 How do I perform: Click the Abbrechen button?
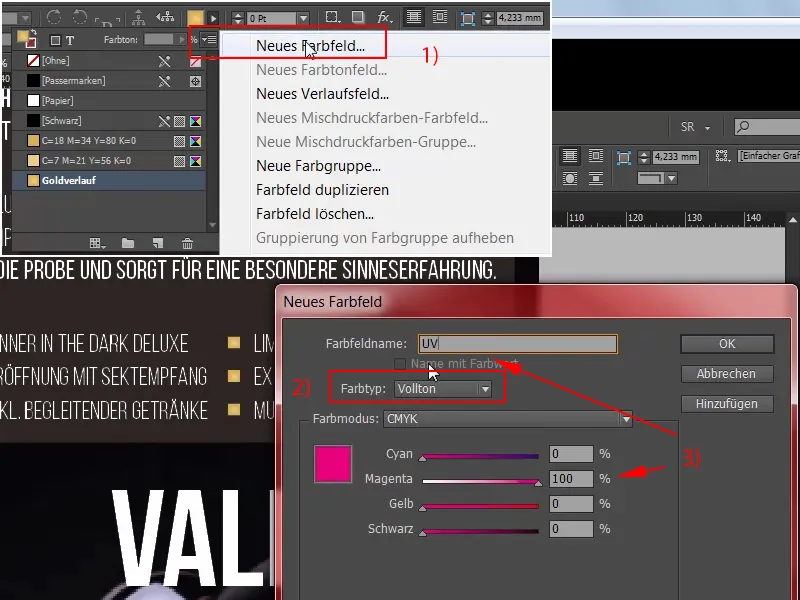point(727,374)
